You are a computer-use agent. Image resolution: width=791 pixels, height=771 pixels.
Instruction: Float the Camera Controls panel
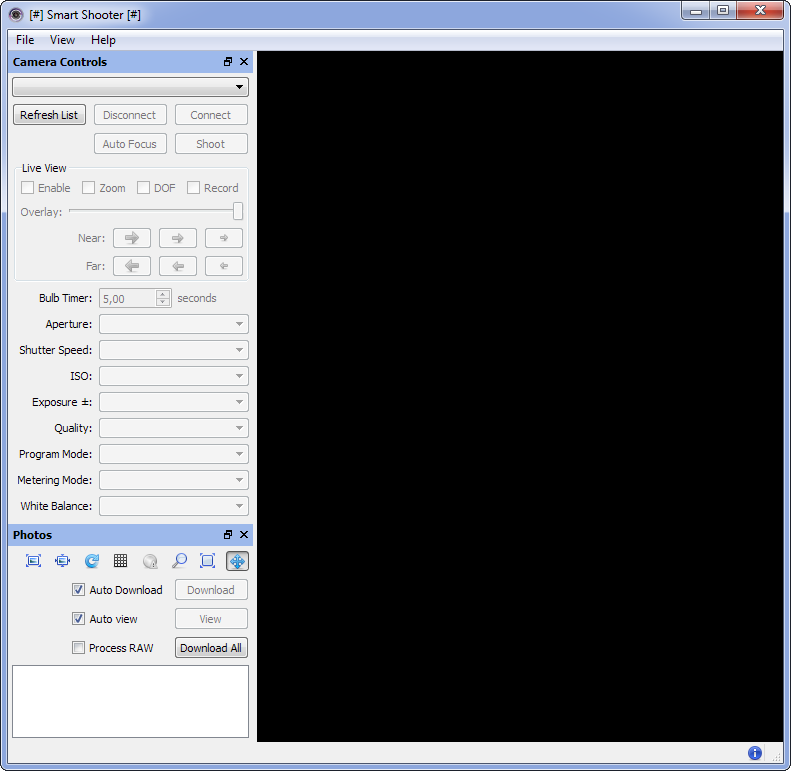[x=228, y=62]
